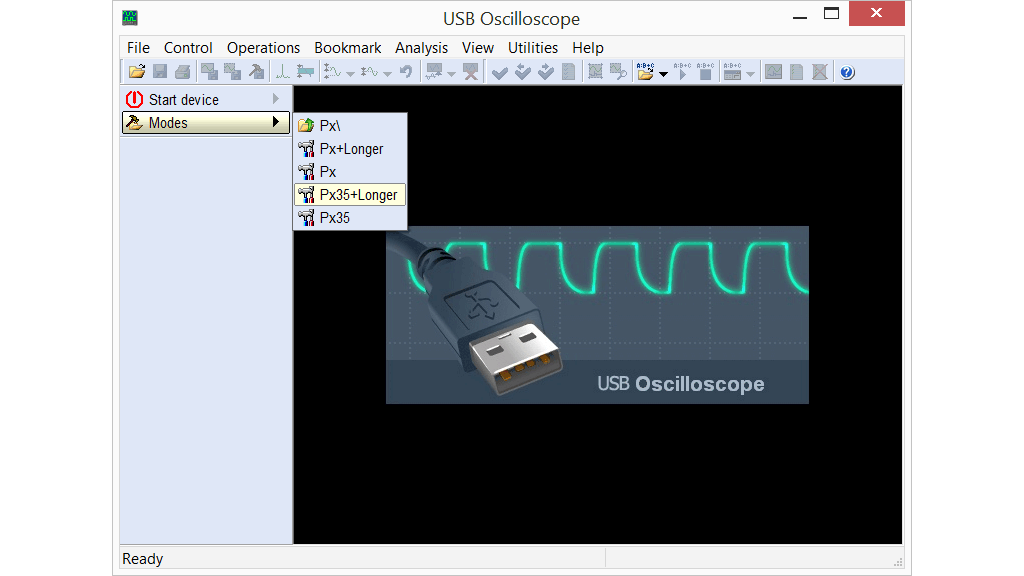This screenshot has width=1024, height=576.
Task: Open the Control menu
Action: (x=188, y=48)
